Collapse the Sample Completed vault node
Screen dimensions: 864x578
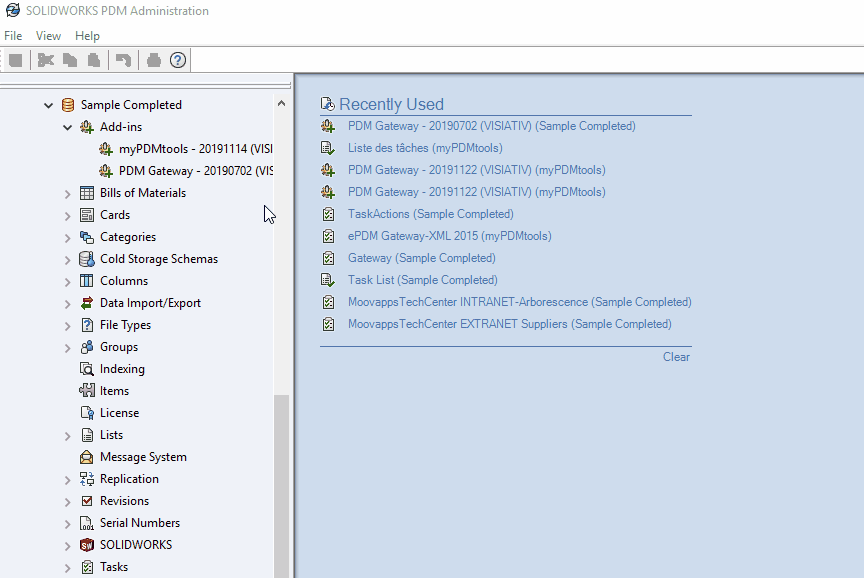(48, 105)
